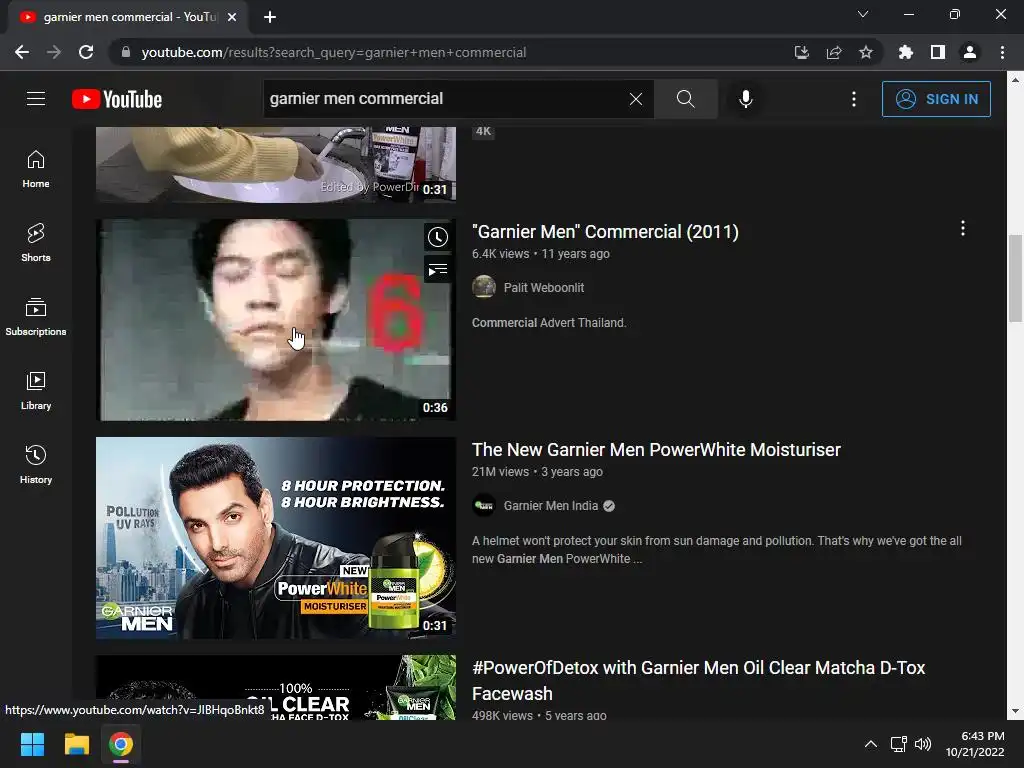
Task: Submit search with magnifier button
Action: (685, 99)
